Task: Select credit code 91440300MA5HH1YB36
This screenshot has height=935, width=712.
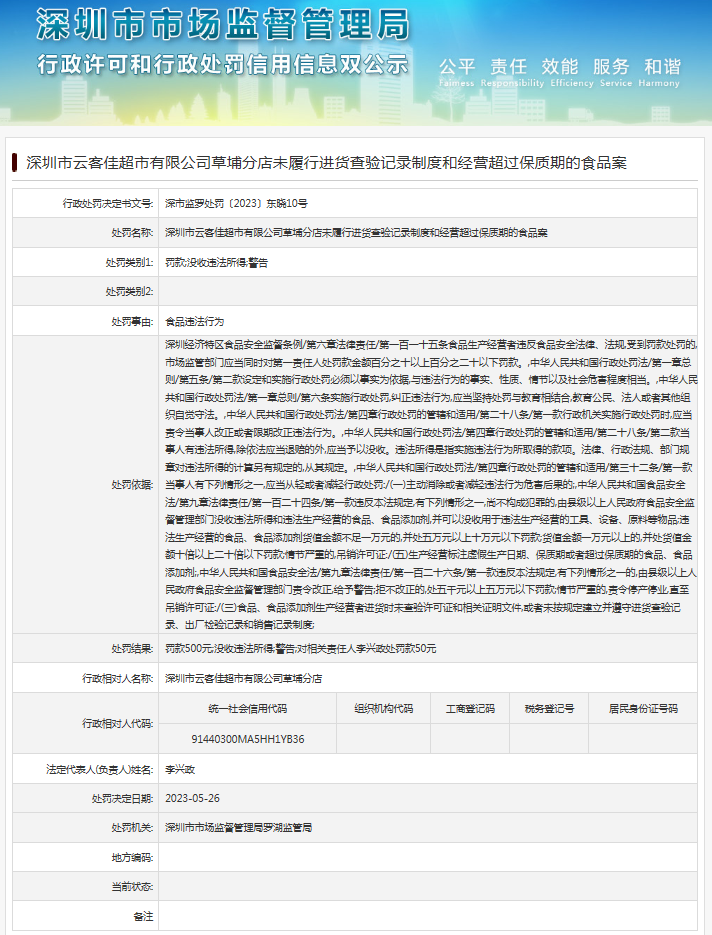Action: pyautogui.click(x=247, y=739)
